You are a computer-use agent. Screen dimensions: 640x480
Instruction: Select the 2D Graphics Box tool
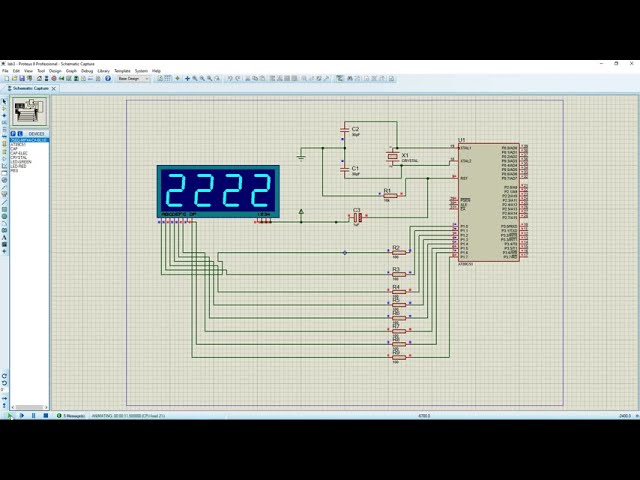click(4, 209)
